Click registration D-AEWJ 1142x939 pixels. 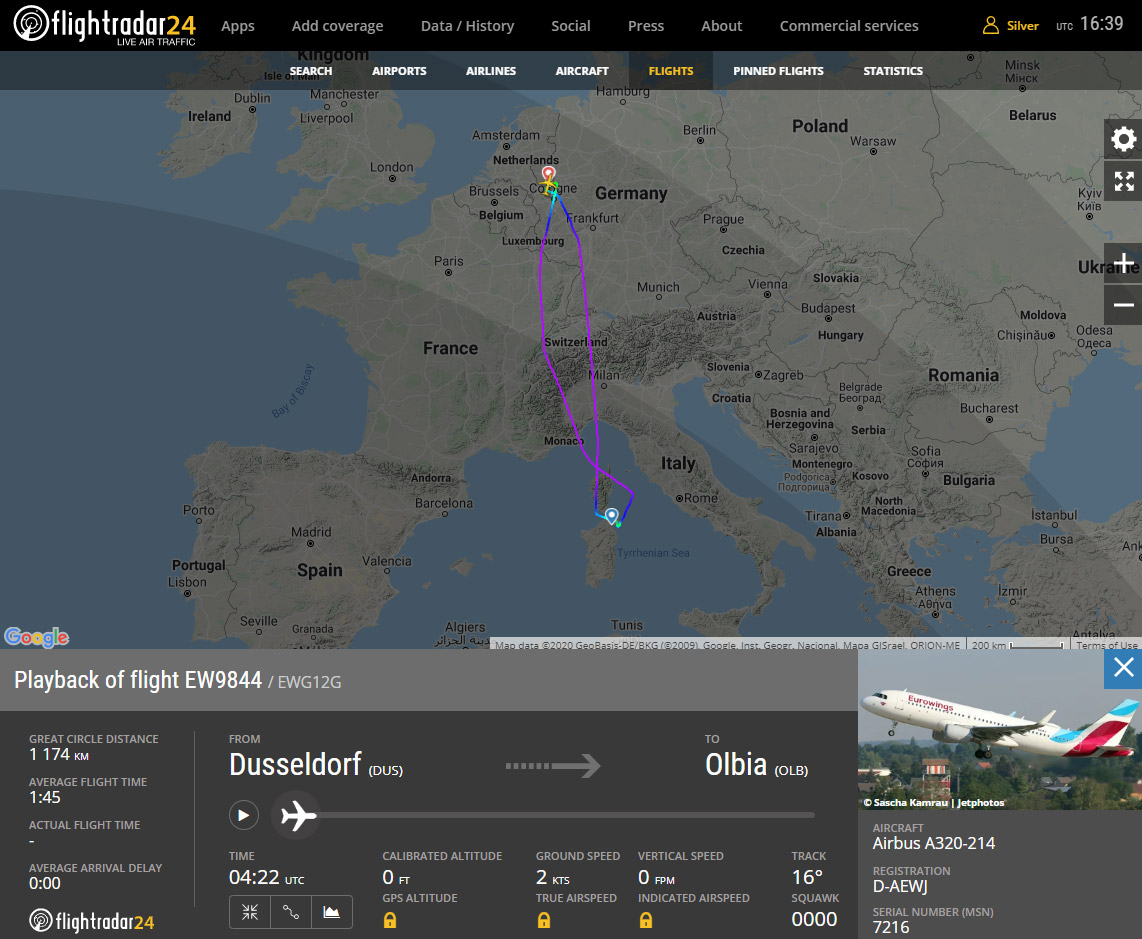899,887
